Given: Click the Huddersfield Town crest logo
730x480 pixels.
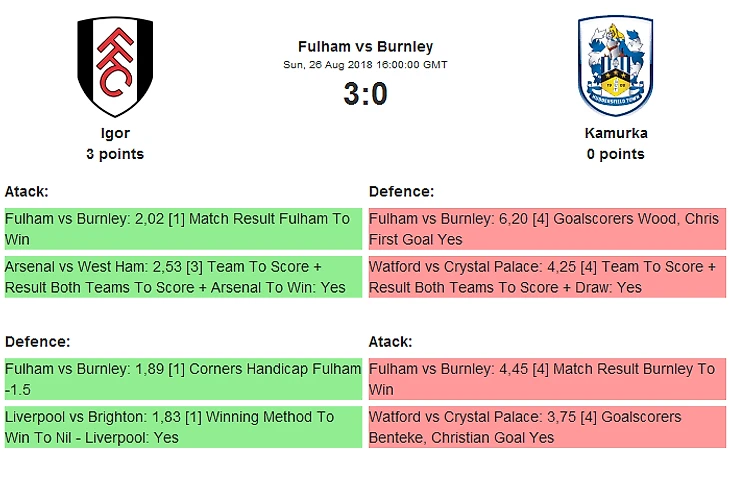Looking at the screenshot, I should [x=615, y=67].
